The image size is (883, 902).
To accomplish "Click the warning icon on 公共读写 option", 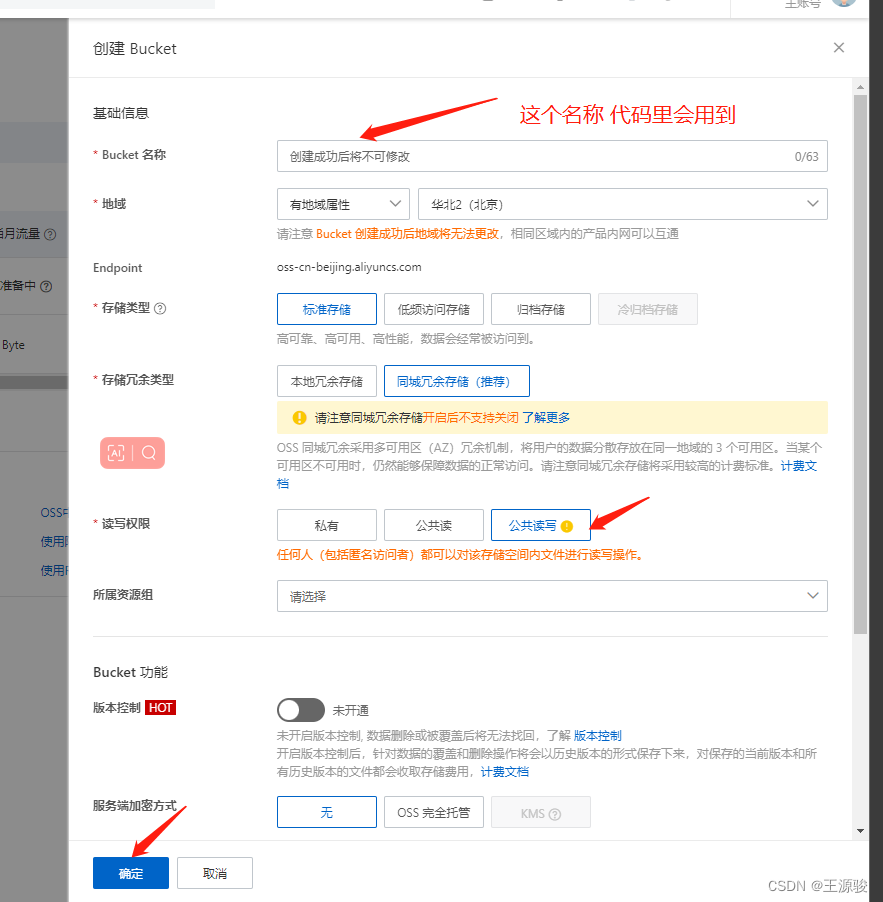I will (x=567, y=526).
